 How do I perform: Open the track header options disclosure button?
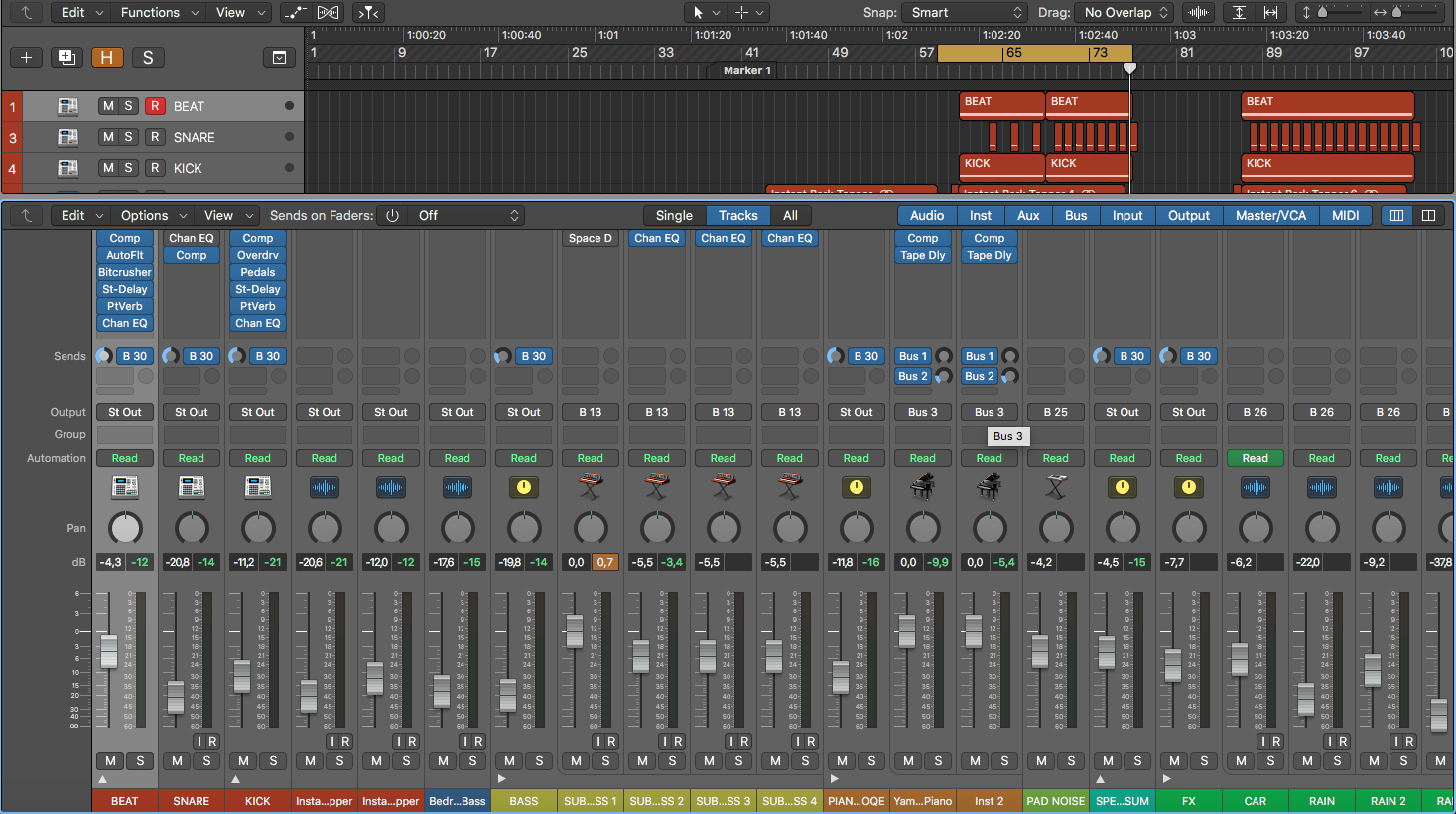point(280,57)
